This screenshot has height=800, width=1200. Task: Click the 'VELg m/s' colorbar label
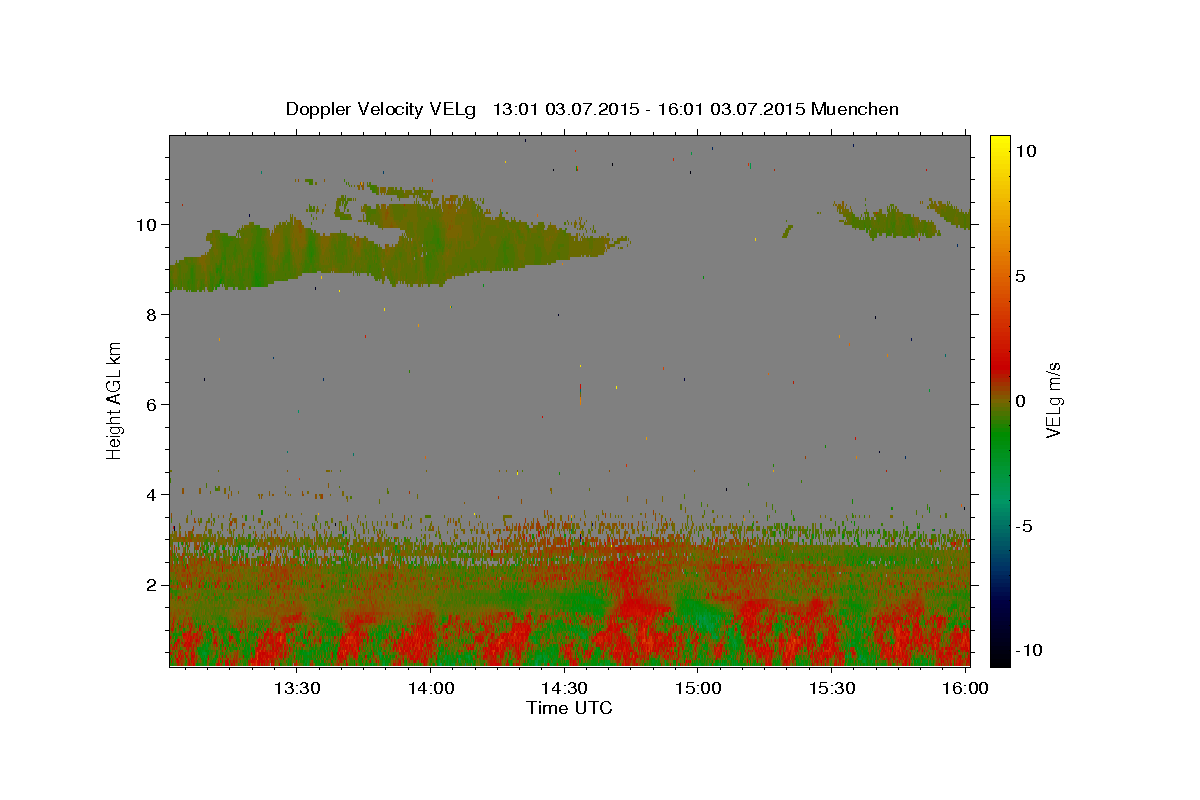coord(1052,401)
